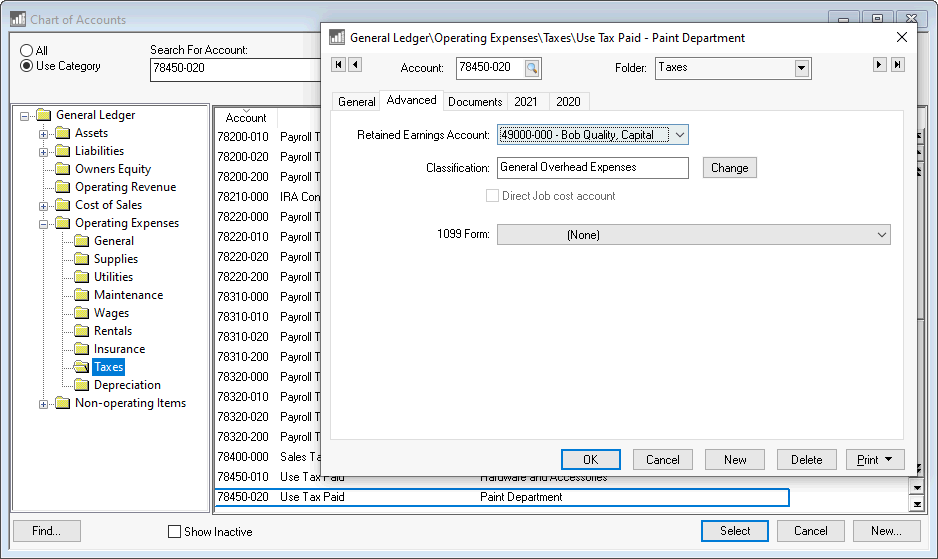Open the General tab
The height and width of the screenshot is (559, 938).
click(356, 102)
